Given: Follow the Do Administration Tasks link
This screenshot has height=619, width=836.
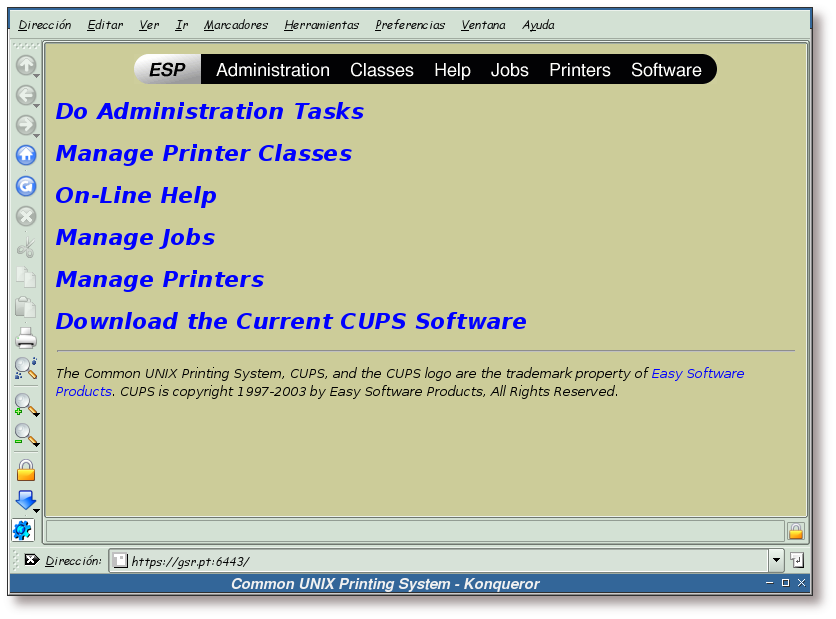Looking at the screenshot, I should [x=210, y=111].
